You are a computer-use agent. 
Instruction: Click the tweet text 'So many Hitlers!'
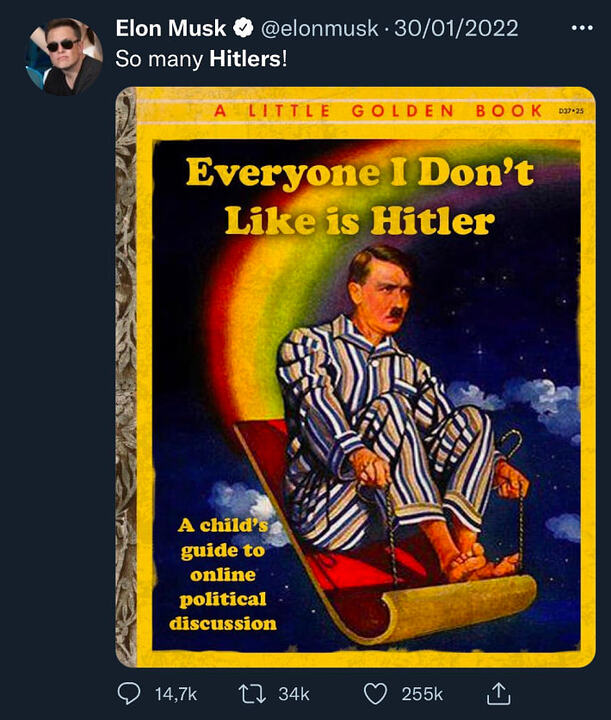[x=201, y=59]
